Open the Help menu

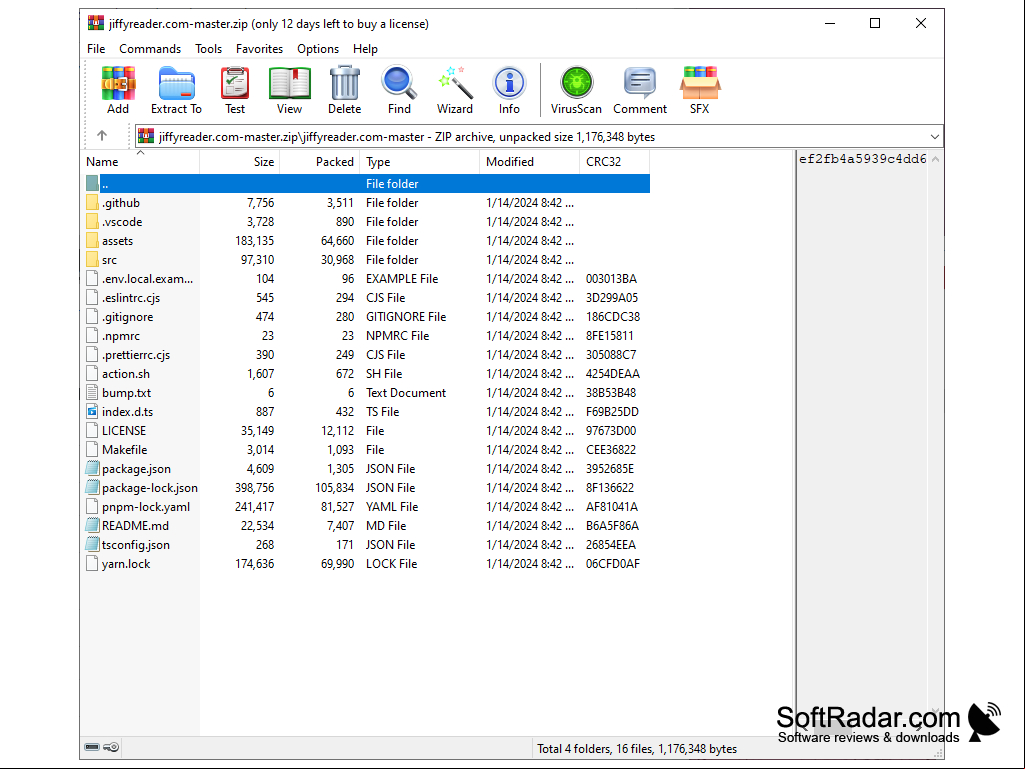coord(365,49)
